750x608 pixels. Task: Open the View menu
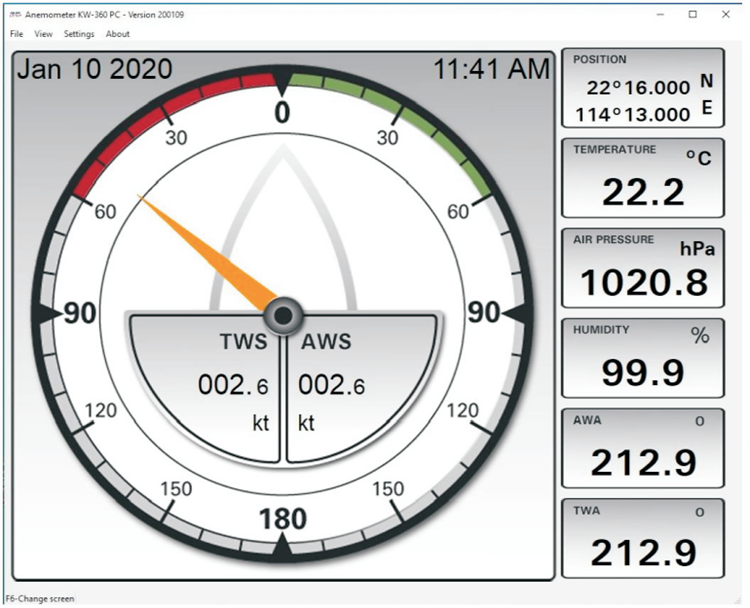[43, 34]
